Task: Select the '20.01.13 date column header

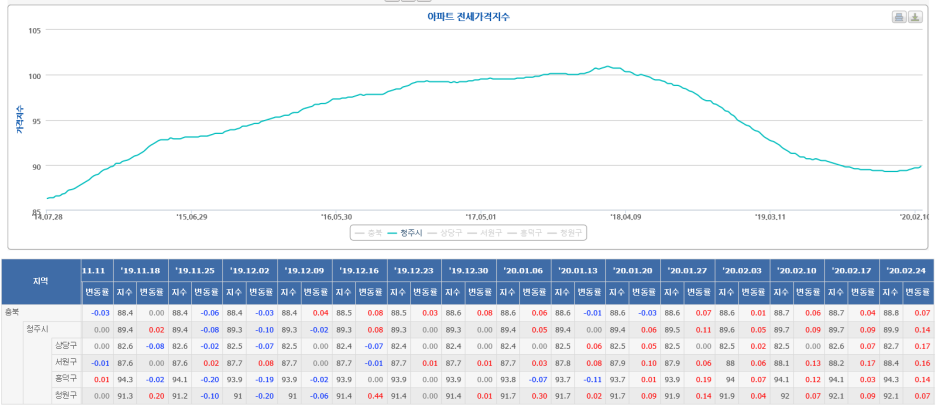Action: (578, 270)
